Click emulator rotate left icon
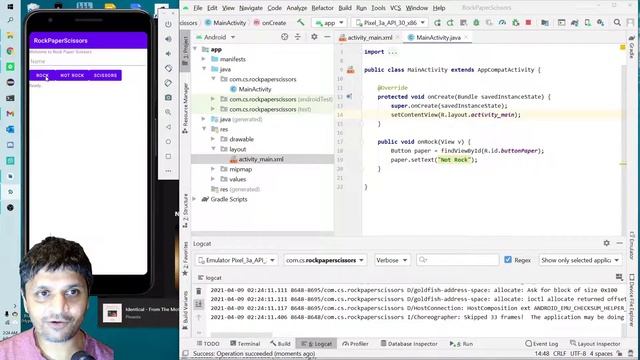 (168, 68)
